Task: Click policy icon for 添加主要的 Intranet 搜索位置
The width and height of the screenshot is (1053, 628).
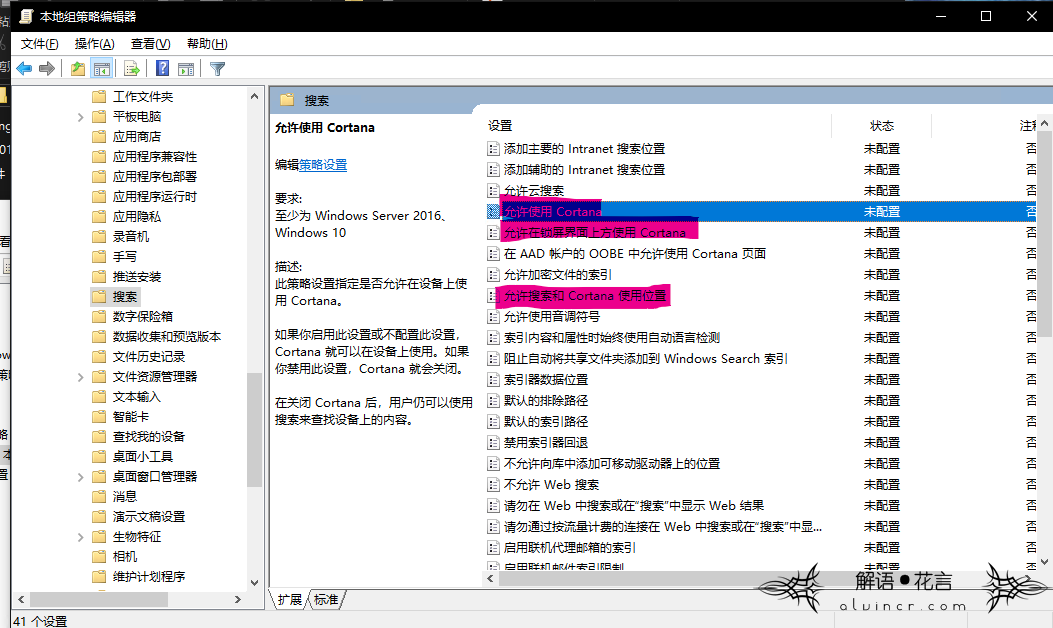Action: [x=494, y=148]
